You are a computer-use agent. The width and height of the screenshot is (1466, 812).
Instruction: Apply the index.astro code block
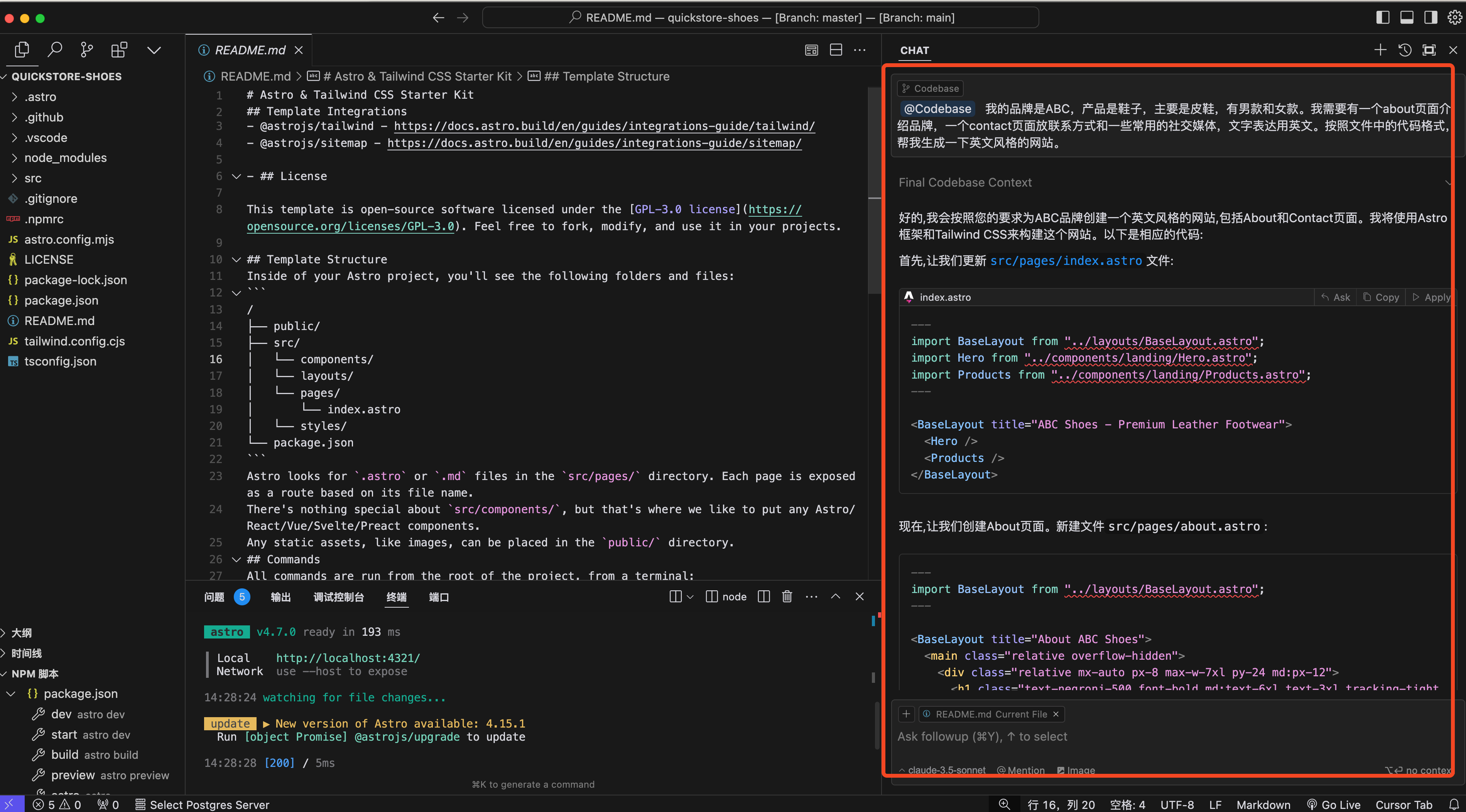(1431, 297)
